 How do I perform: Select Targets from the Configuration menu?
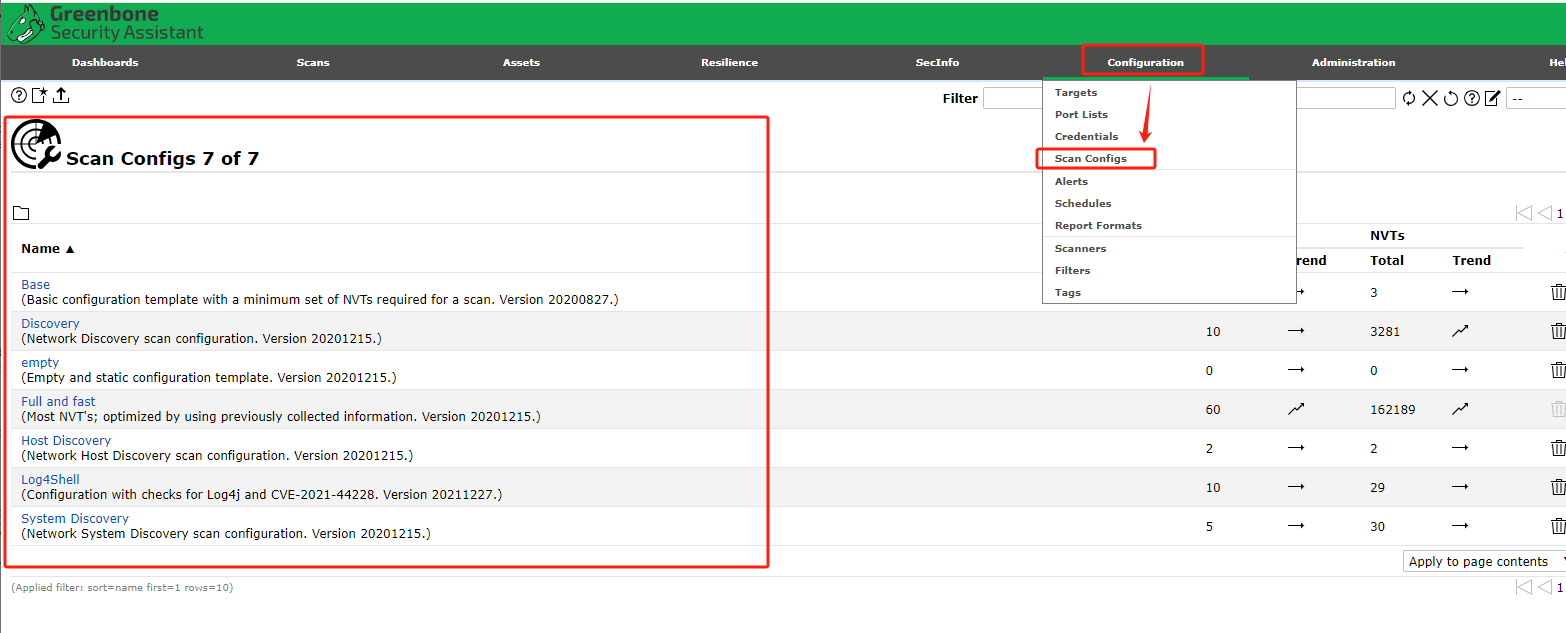click(x=1076, y=92)
